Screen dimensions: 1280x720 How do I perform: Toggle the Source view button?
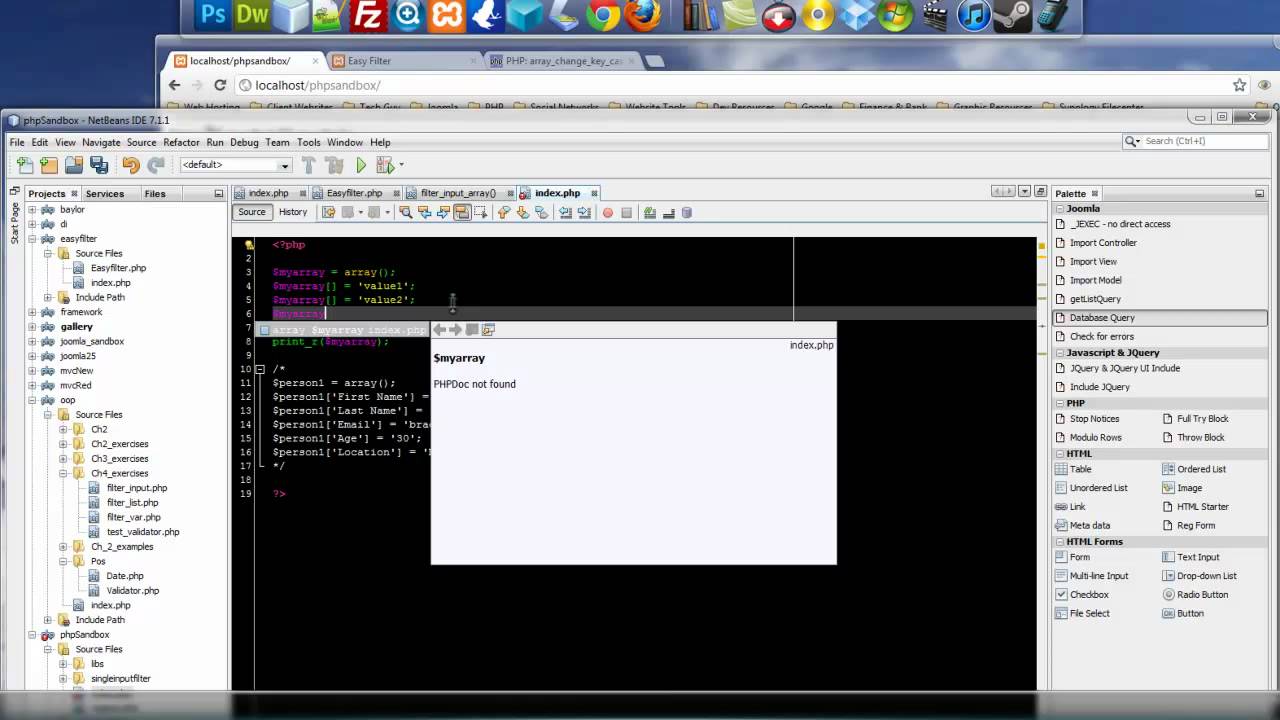252,212
